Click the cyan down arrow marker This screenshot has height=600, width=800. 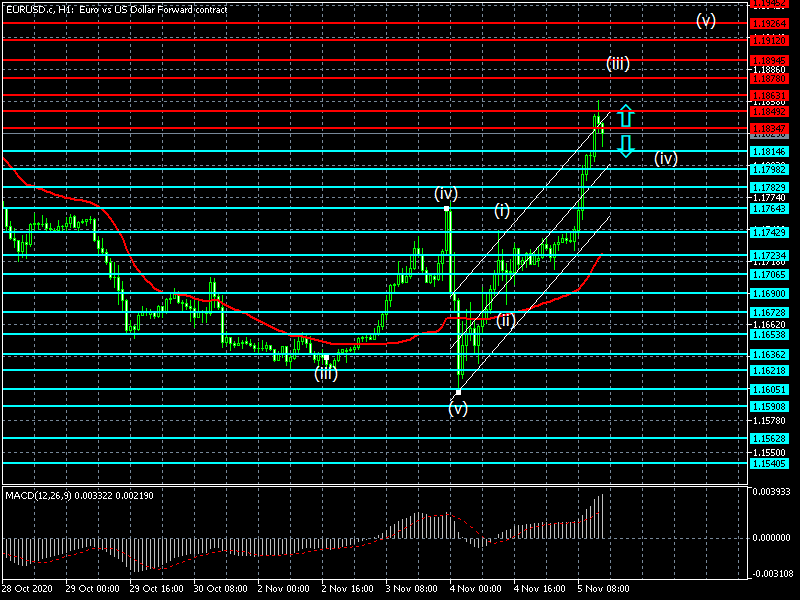625,146
